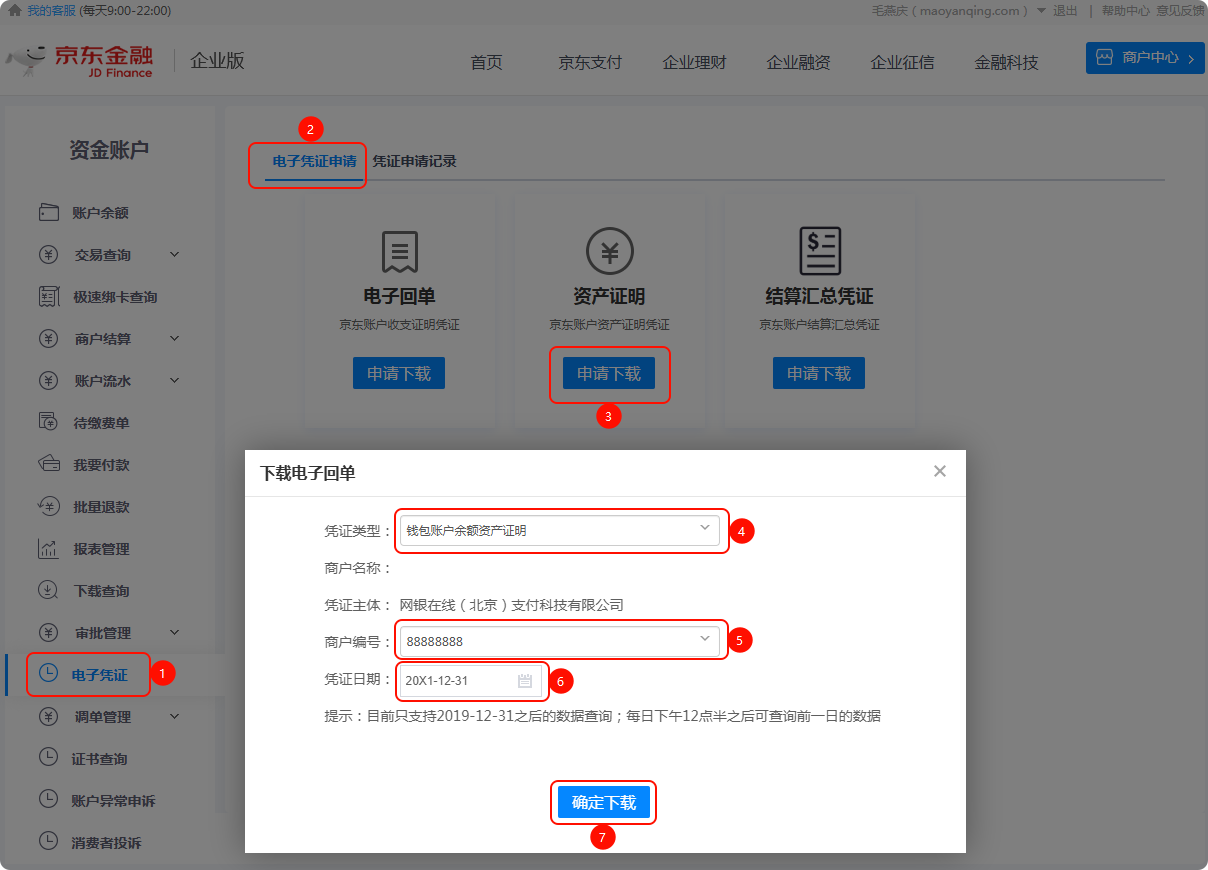Open the 商户中心 button in header
1208x870 pixels.
tap(1144, 58)
